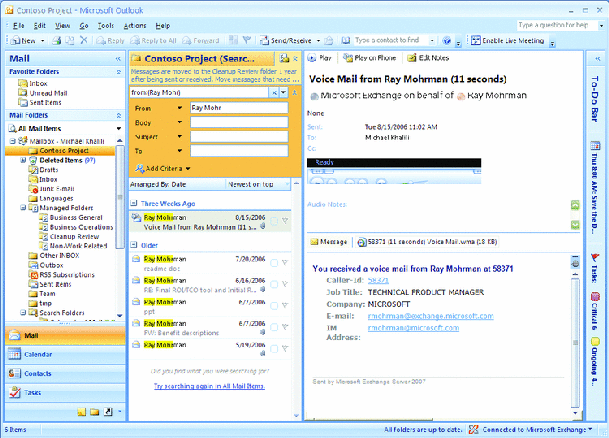The height and width of the screenshot is (438, 609).
Task: Open the File menu
Action: tap(18, 26)
